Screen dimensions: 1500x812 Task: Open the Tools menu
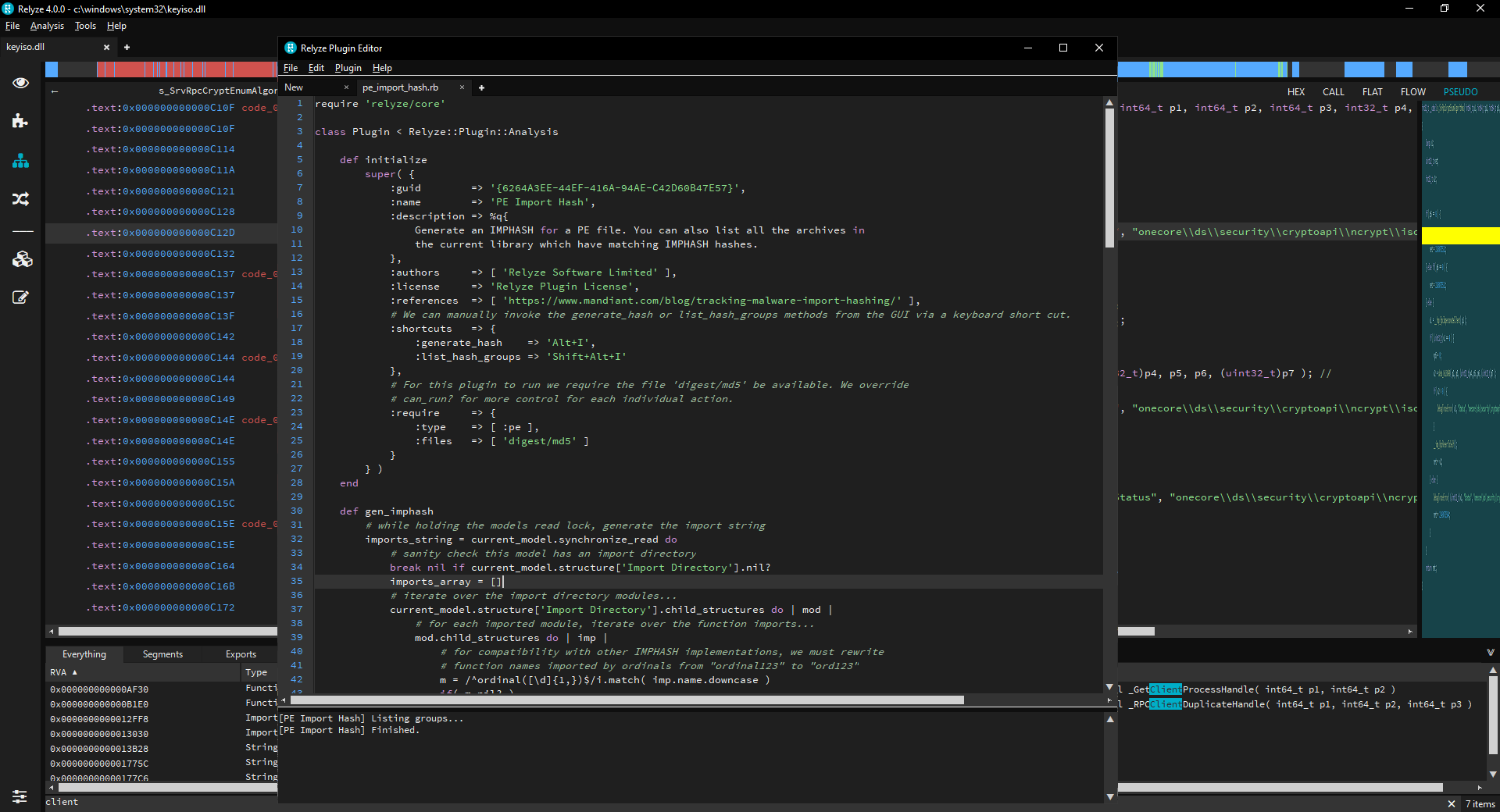[84, 26]
